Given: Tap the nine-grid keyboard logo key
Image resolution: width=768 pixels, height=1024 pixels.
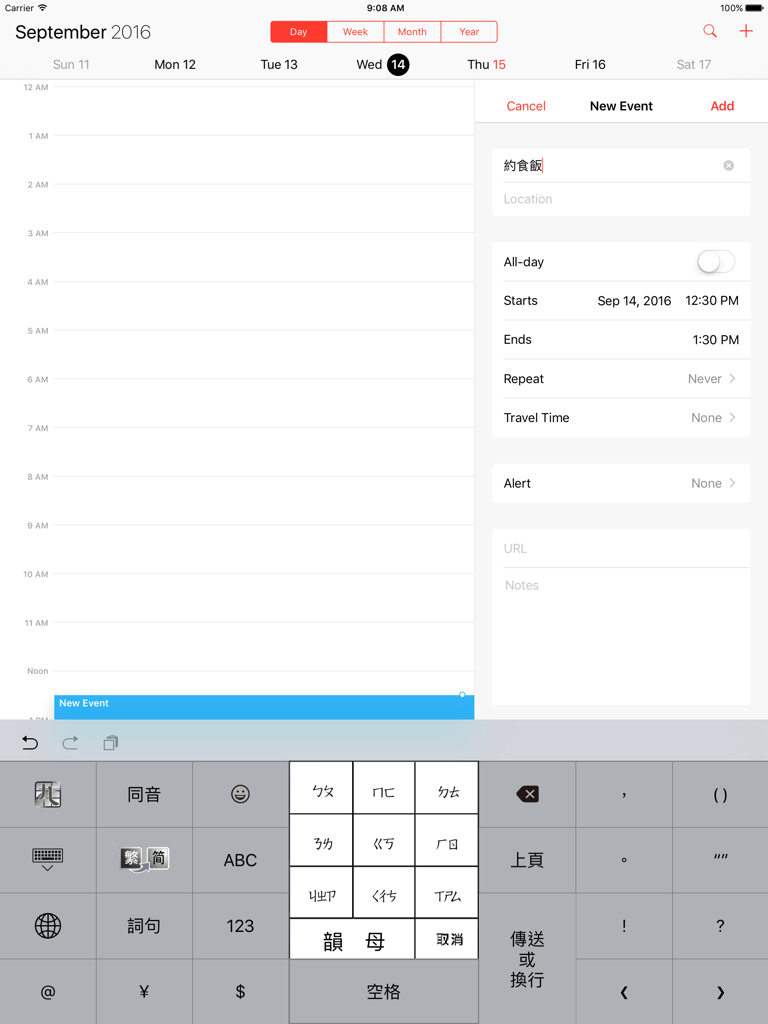Looking at the screenshot, I should (x=48, y=794).
